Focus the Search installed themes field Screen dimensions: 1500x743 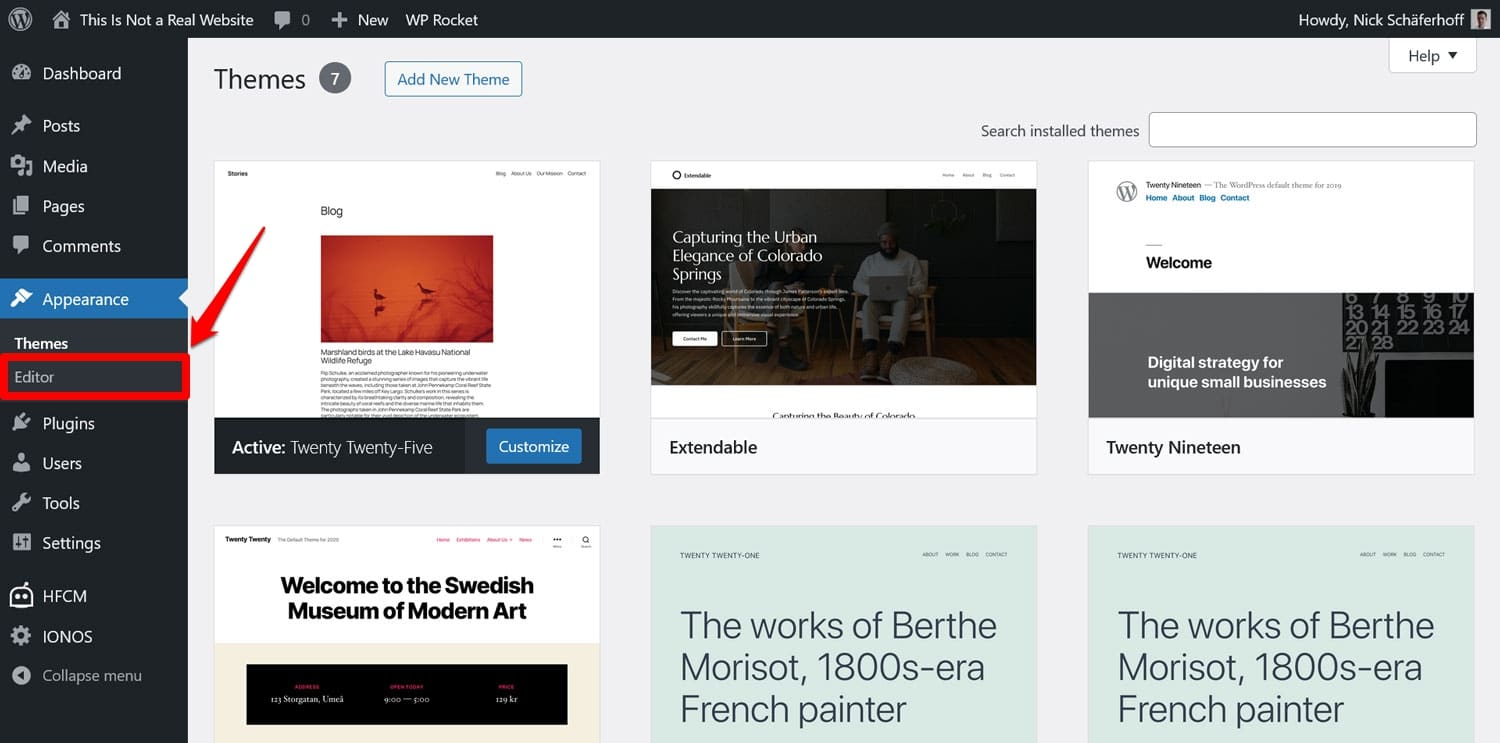(x=1312, y=130)
